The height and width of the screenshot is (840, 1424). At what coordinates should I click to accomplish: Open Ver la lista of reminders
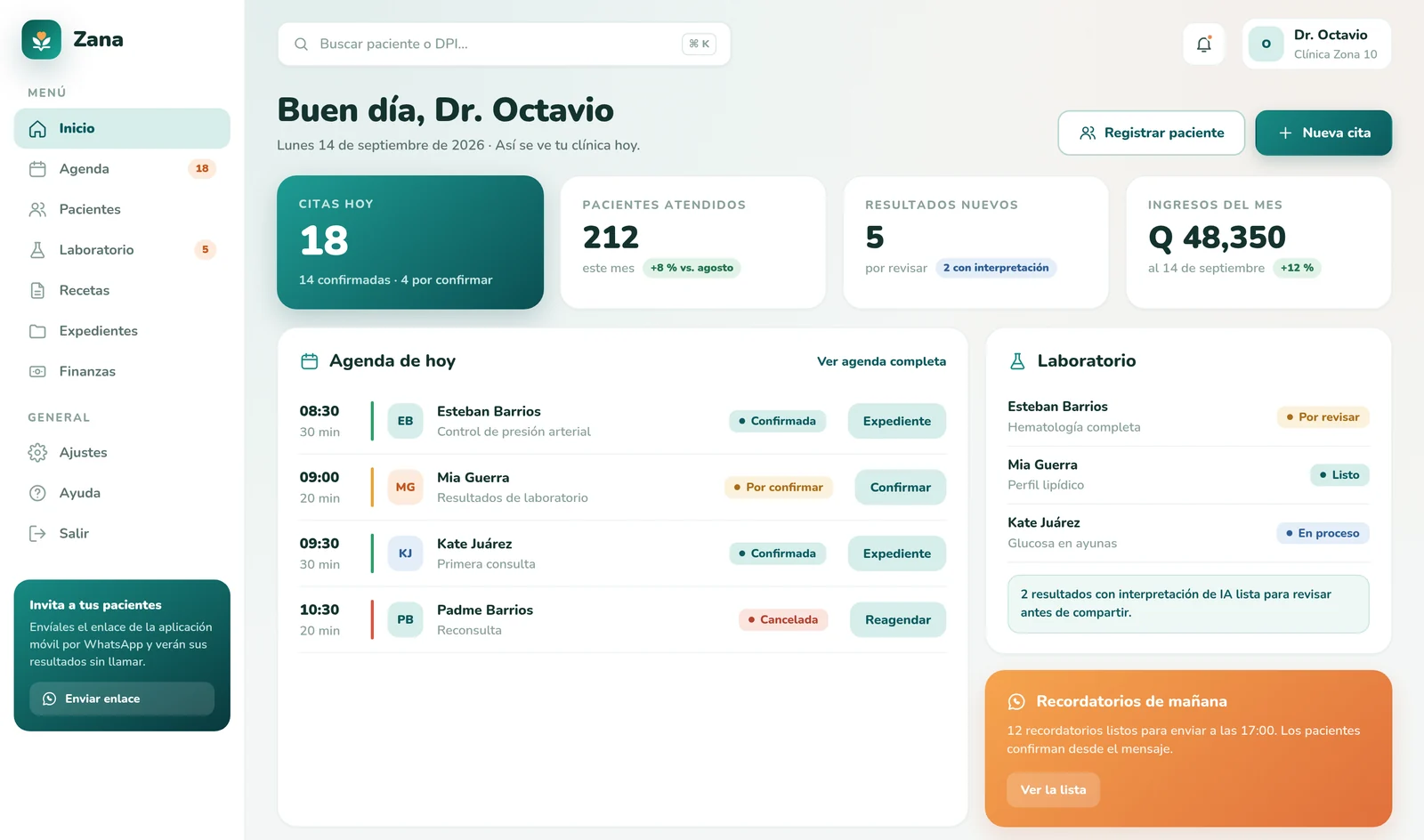[1053, 790]
